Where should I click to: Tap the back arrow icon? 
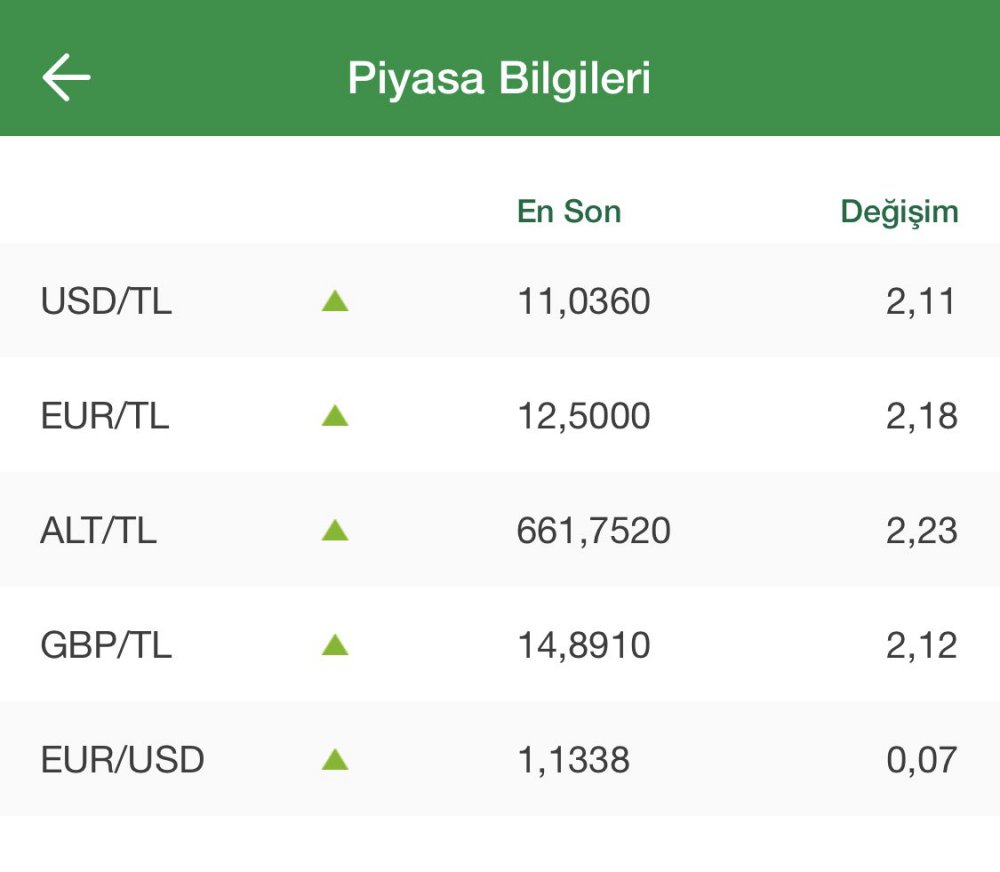click(66, 78)
